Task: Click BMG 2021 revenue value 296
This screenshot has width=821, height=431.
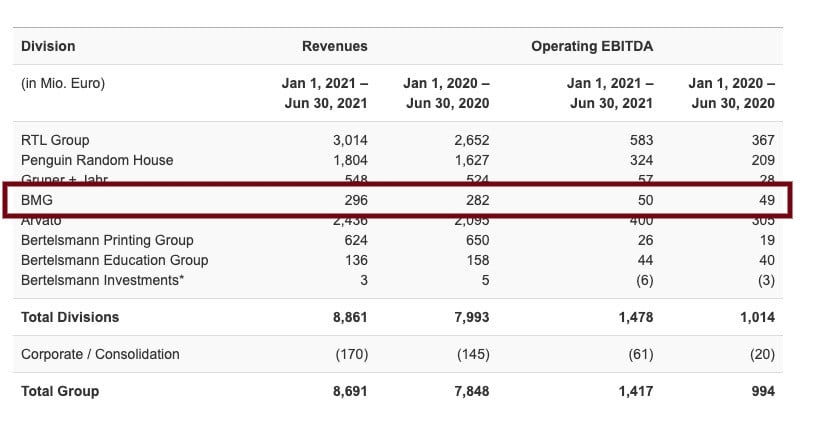Action: (355, 200)
